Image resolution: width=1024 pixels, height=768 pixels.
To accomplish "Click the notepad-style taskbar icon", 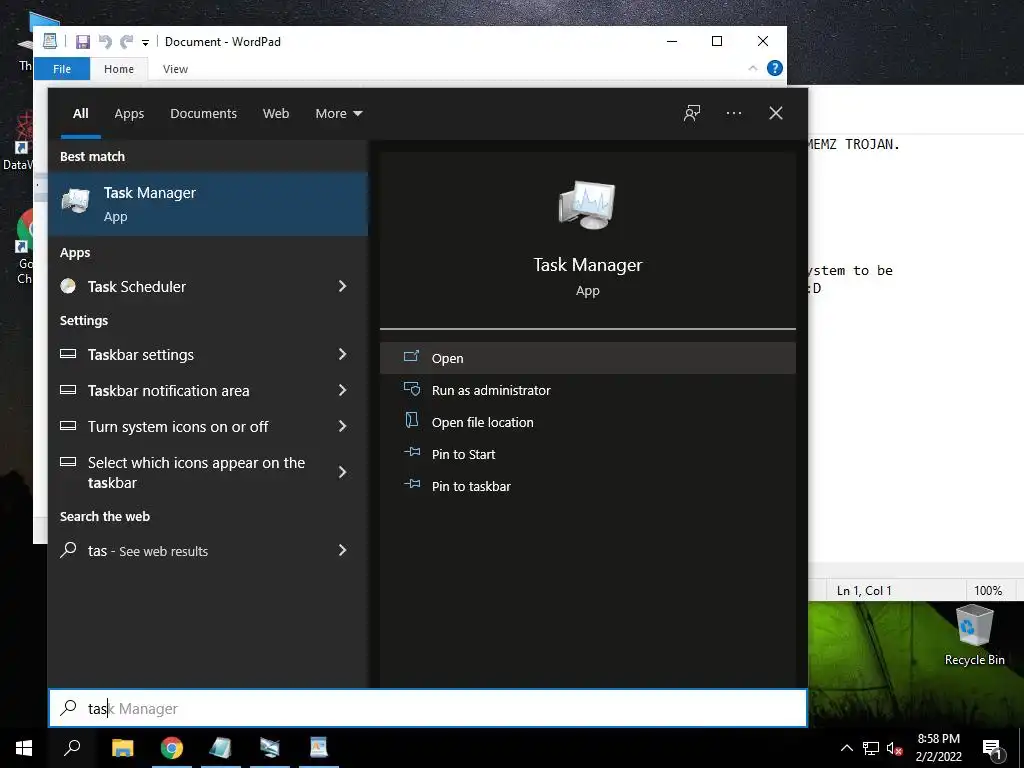I will (x=221, y=748).
